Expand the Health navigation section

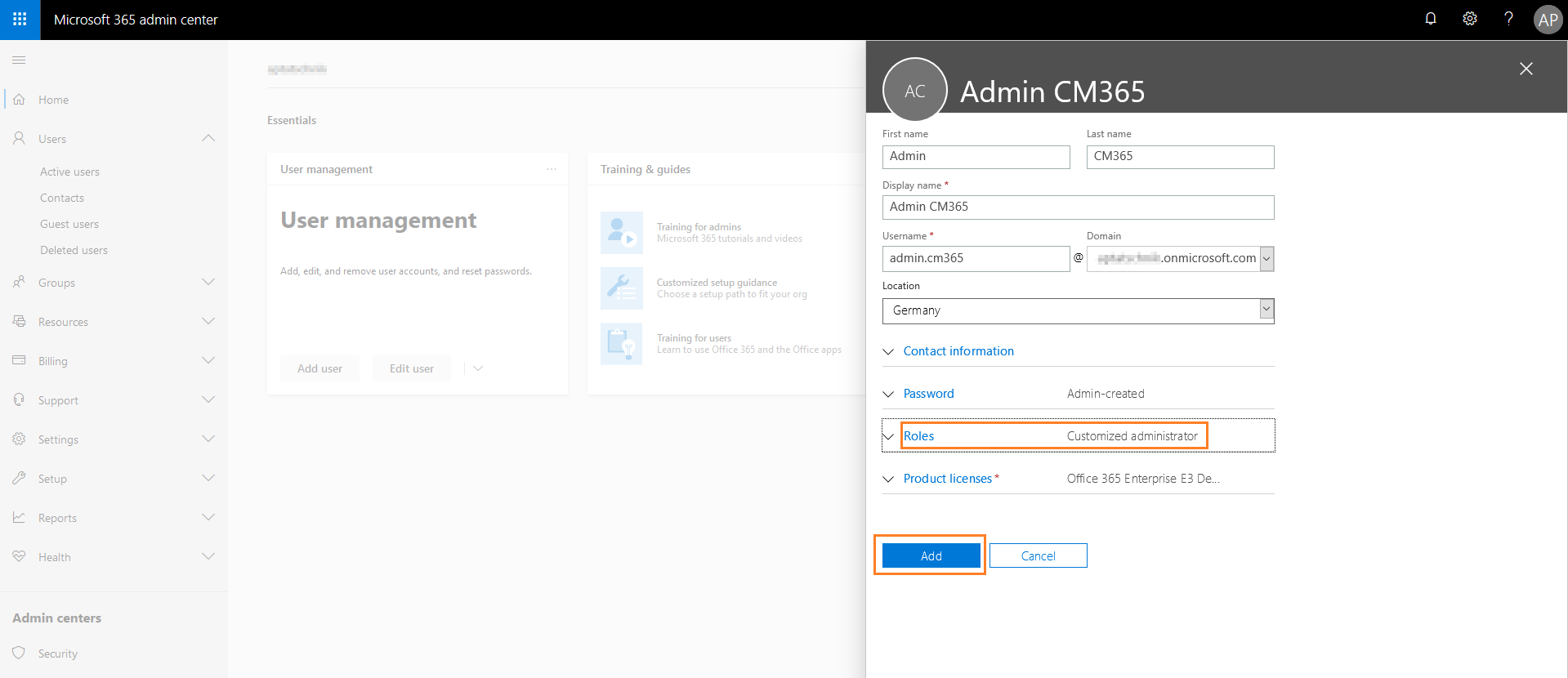208,556
